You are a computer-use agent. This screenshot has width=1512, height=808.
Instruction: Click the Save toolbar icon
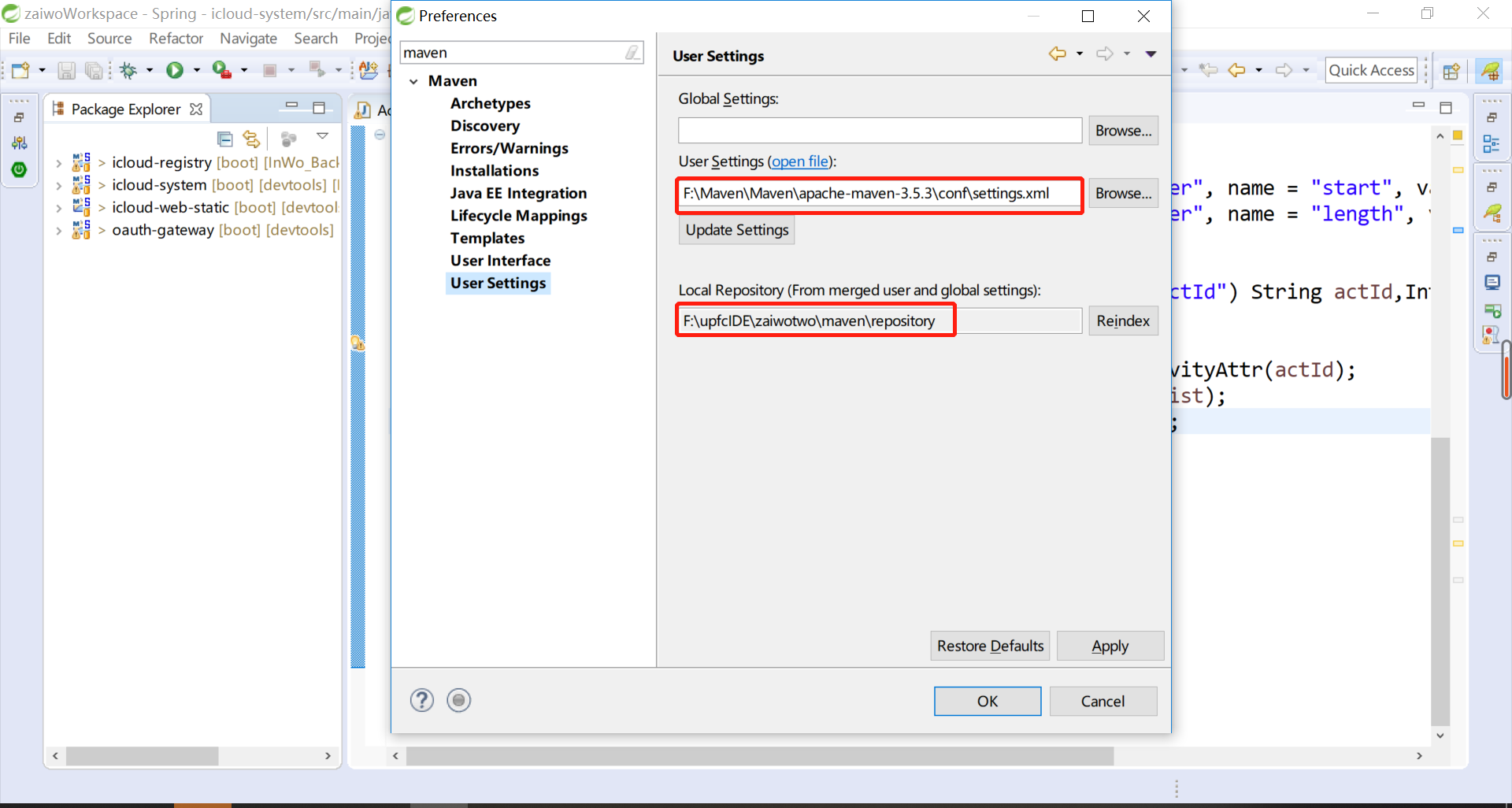[x=67, y=70]
